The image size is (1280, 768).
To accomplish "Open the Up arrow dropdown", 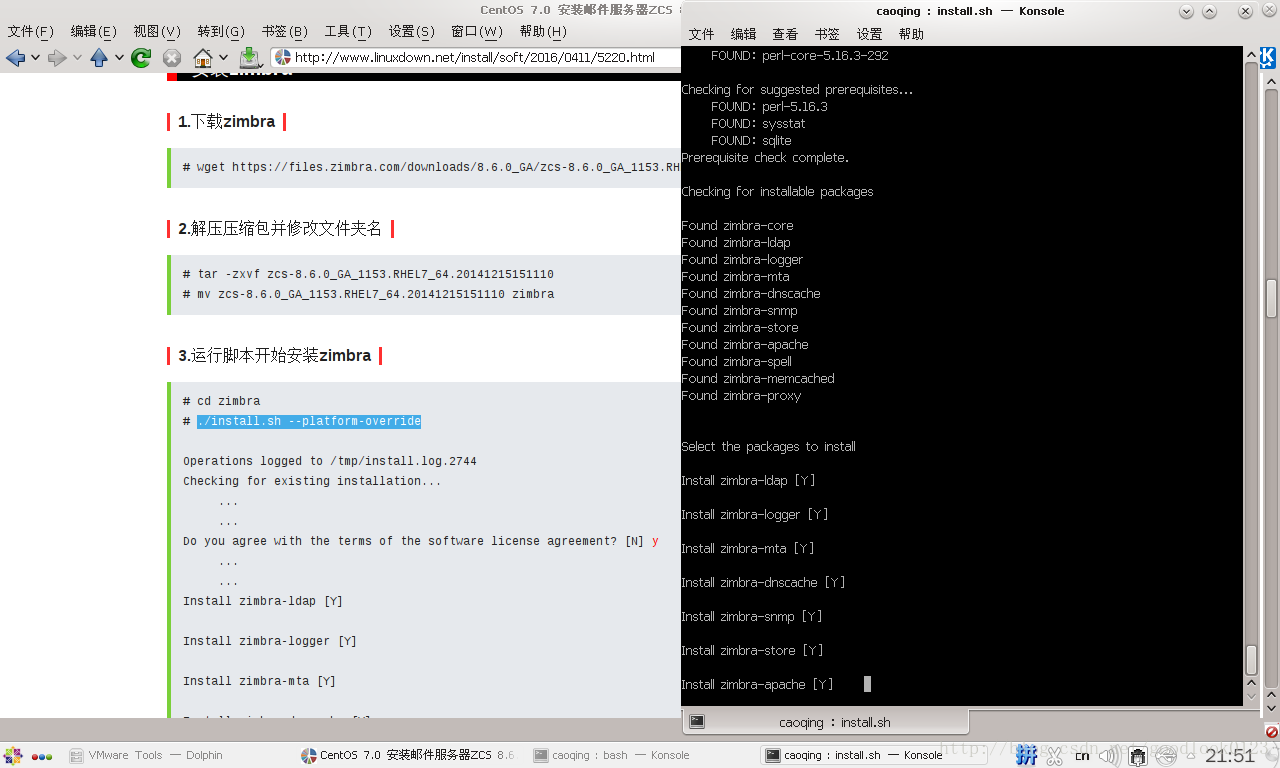I will tap(119, 58).
